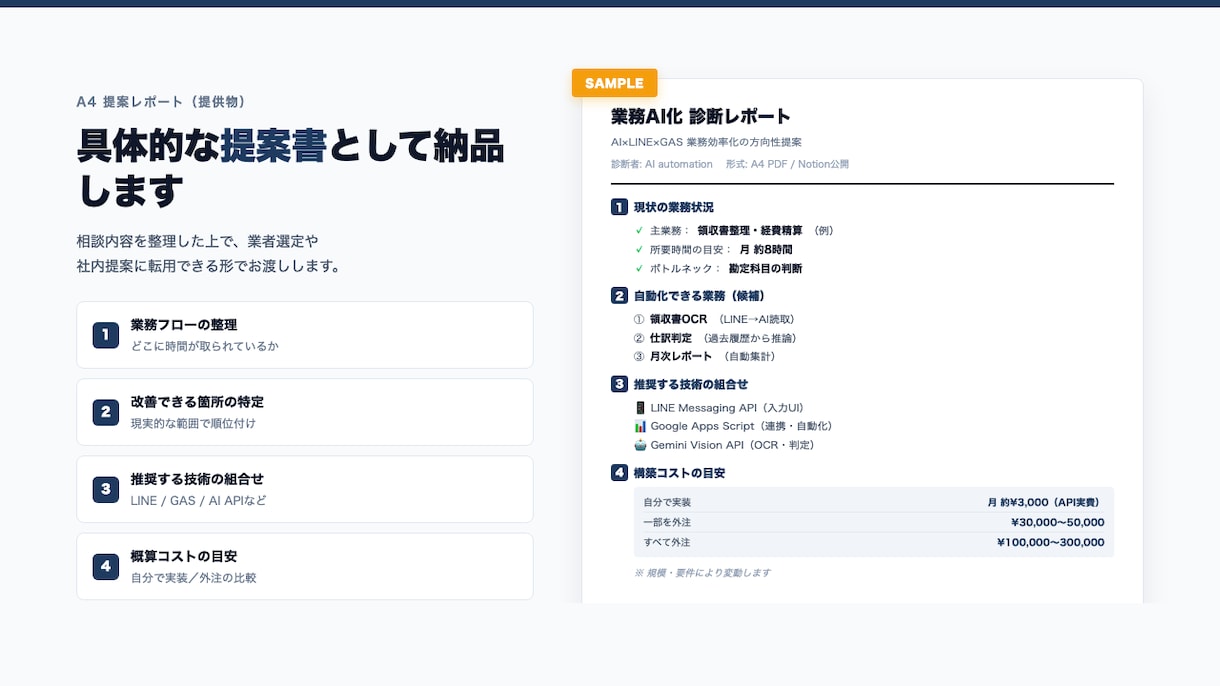Click the cost value 月 約¥3,000（API実費）
The width and height of the screenshot is (1220, 686).
[x=1045, y=502]
